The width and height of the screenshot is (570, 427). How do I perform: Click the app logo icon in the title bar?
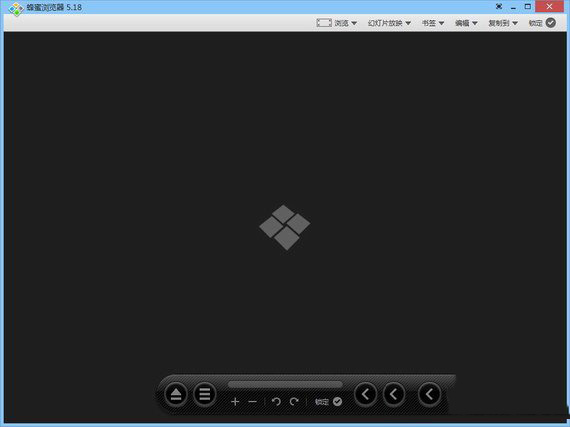tap(16, 9)
